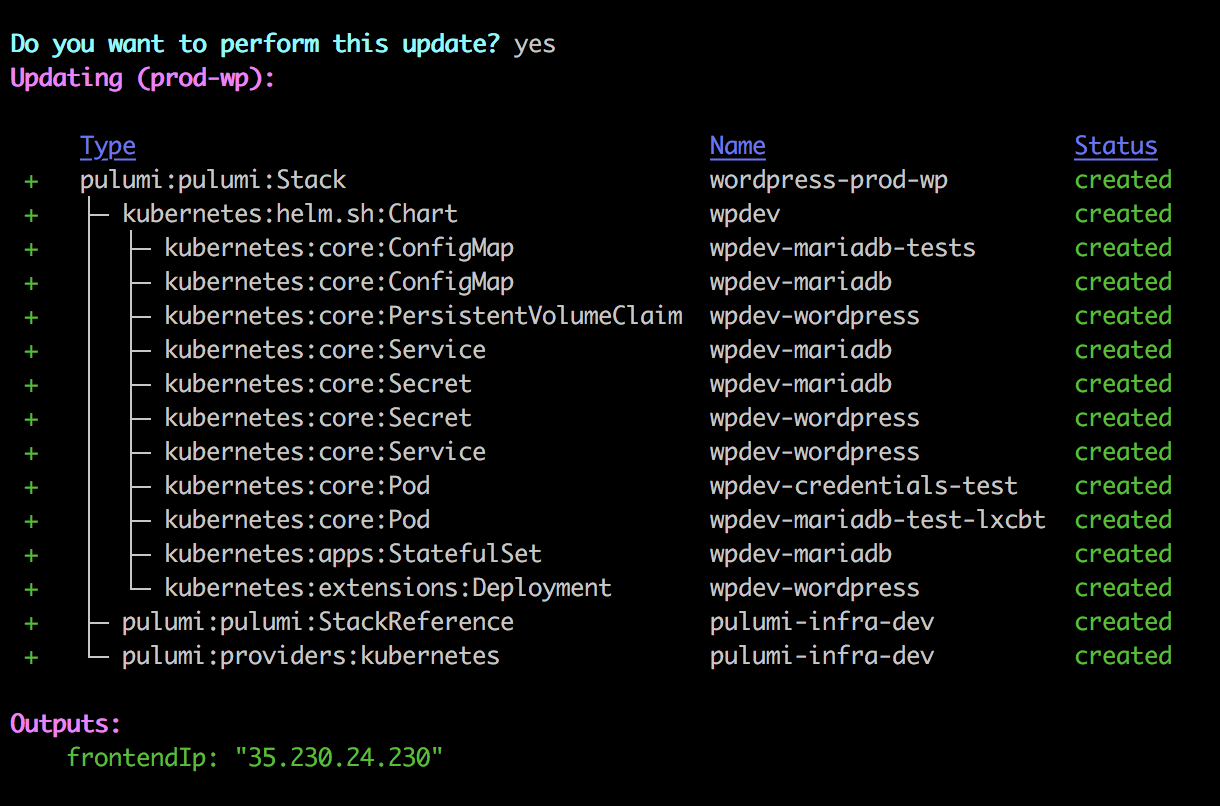Click the kubernetes:apps:StatefulSet entry

353,554
